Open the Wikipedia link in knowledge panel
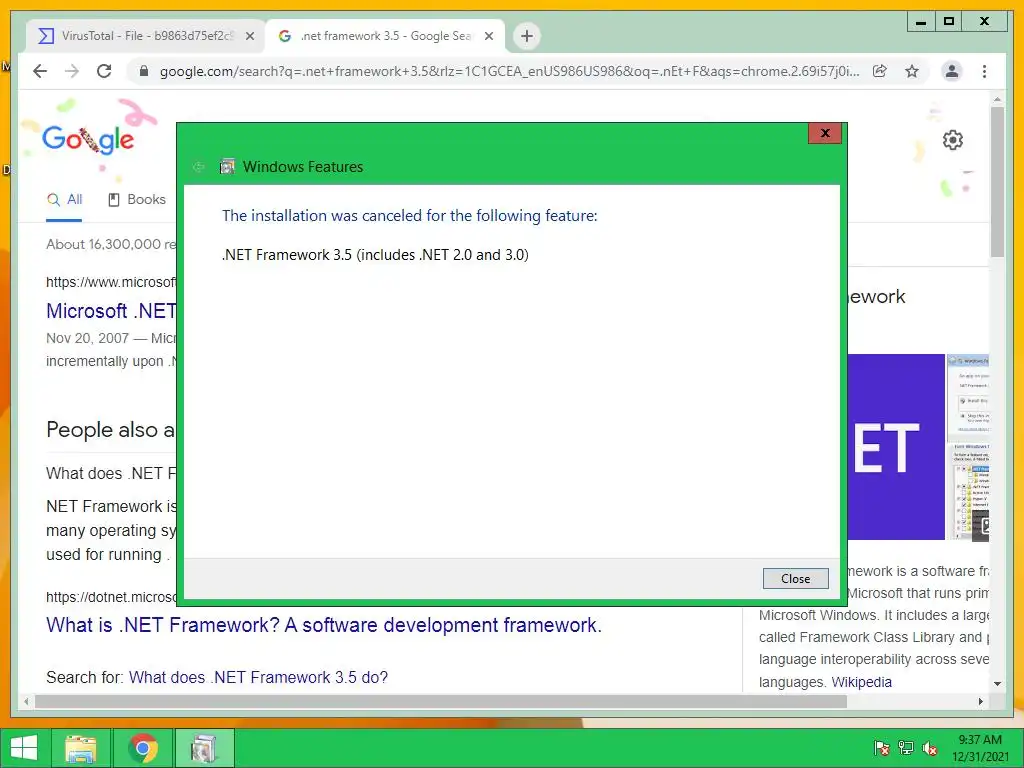The height and width of the screenshot is (768, 1024). [x=861, y=682]
